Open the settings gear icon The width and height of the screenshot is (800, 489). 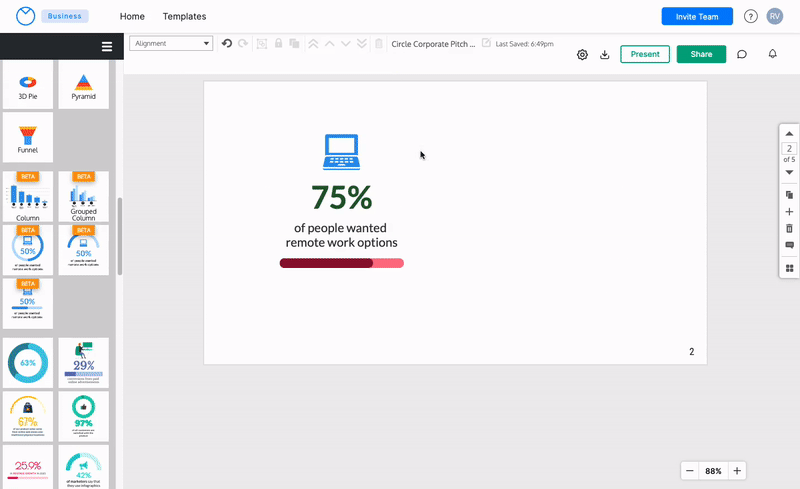click(x=582, y=55)
